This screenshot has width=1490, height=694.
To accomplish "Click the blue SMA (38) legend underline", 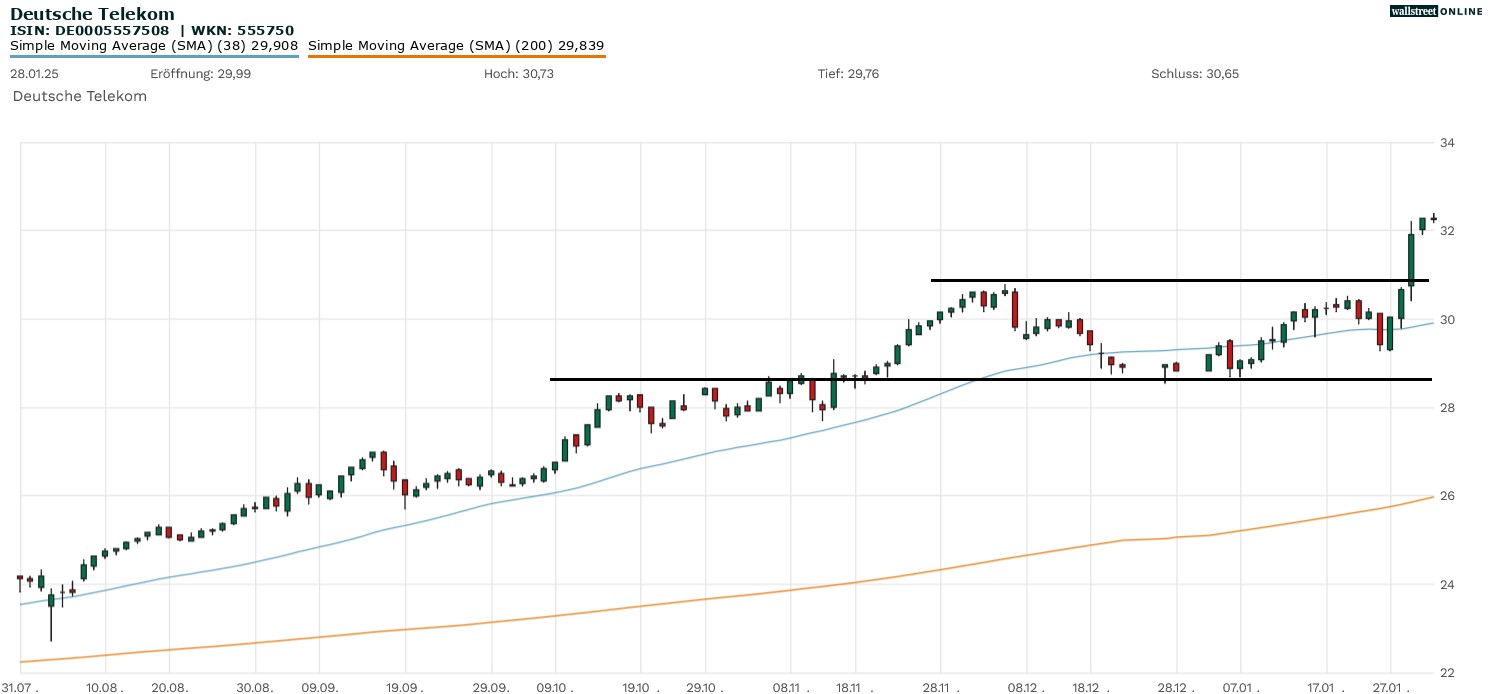I will pos(154,56).
